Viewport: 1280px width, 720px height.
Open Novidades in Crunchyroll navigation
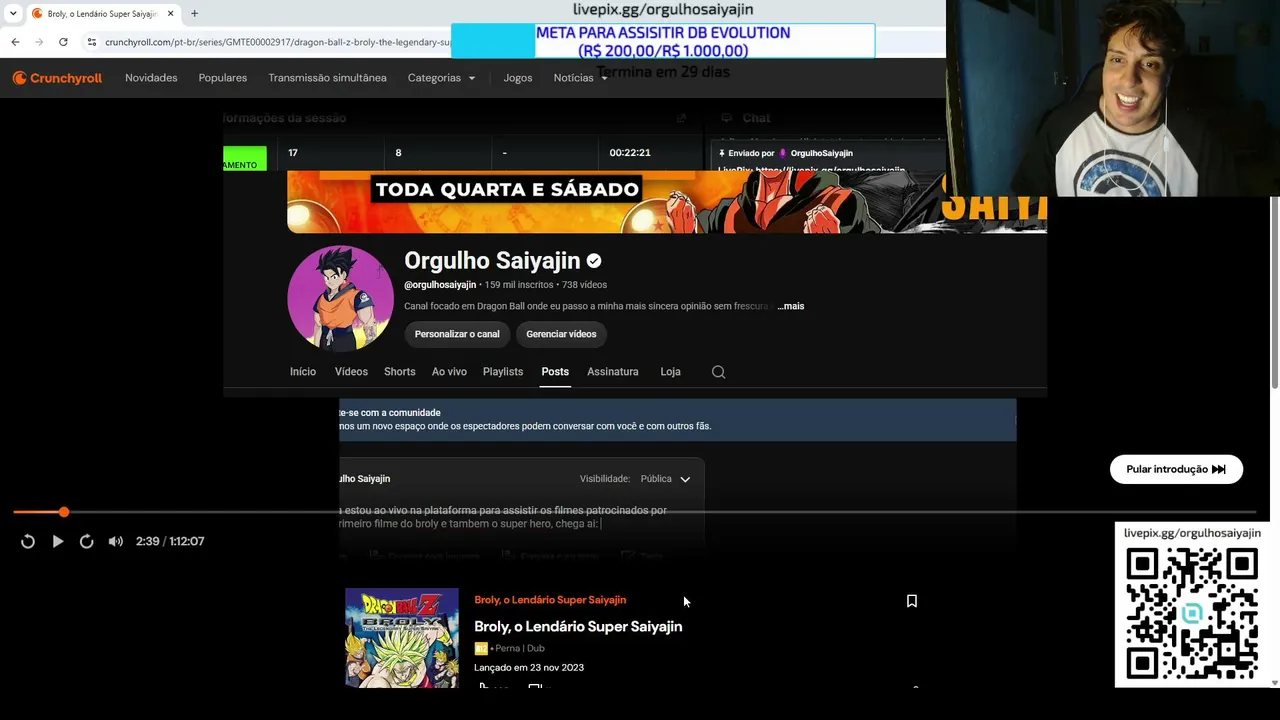[x=151, y=78]
